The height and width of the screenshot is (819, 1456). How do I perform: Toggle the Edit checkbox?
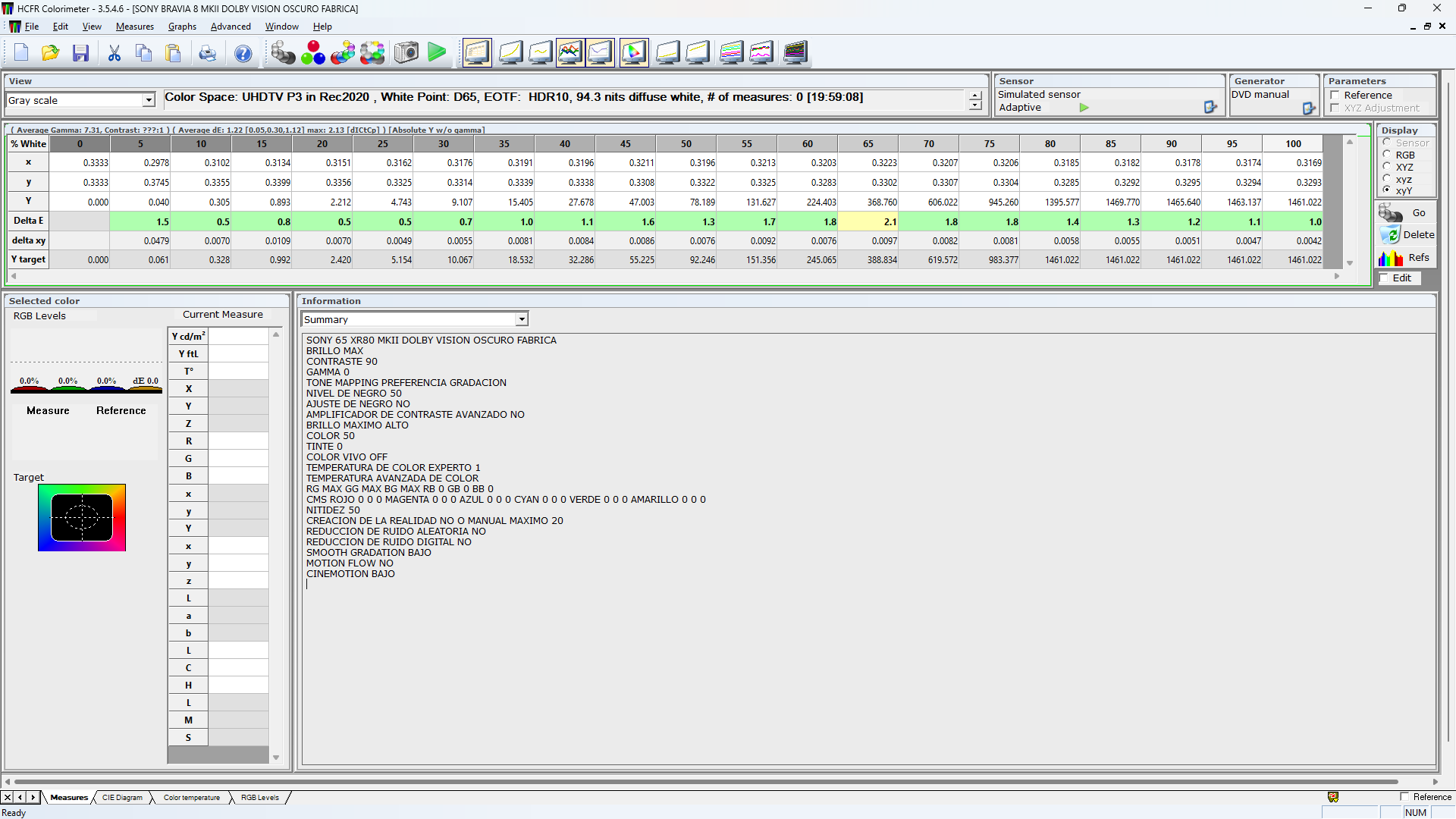pos(1384,278)
